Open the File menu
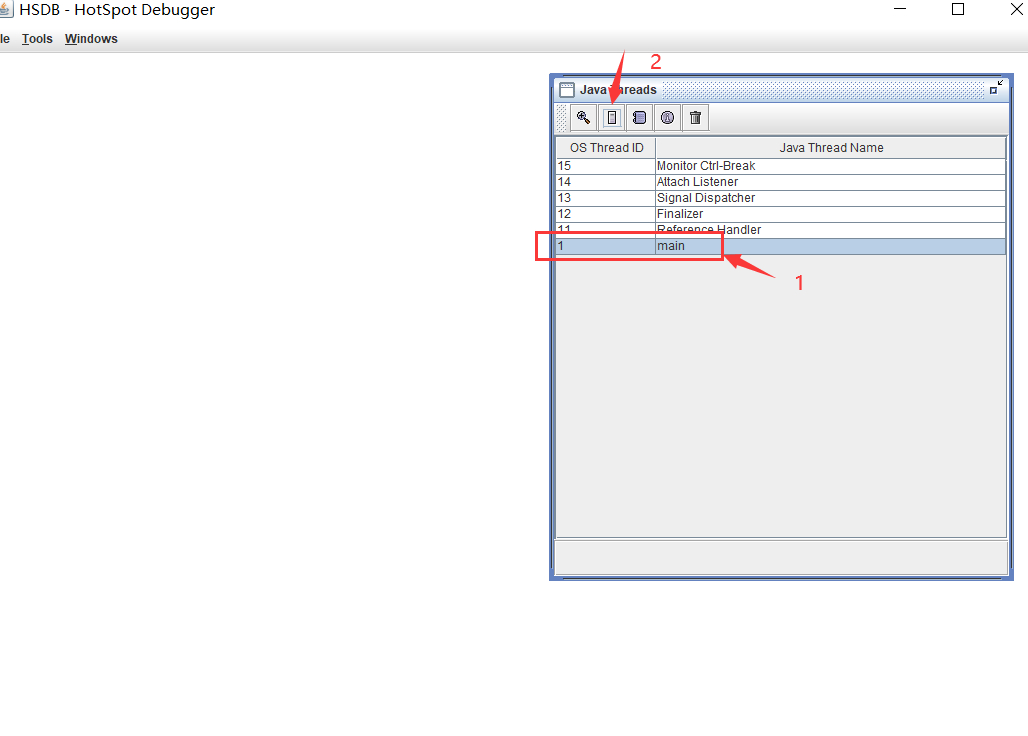 [x=3, y=38]
